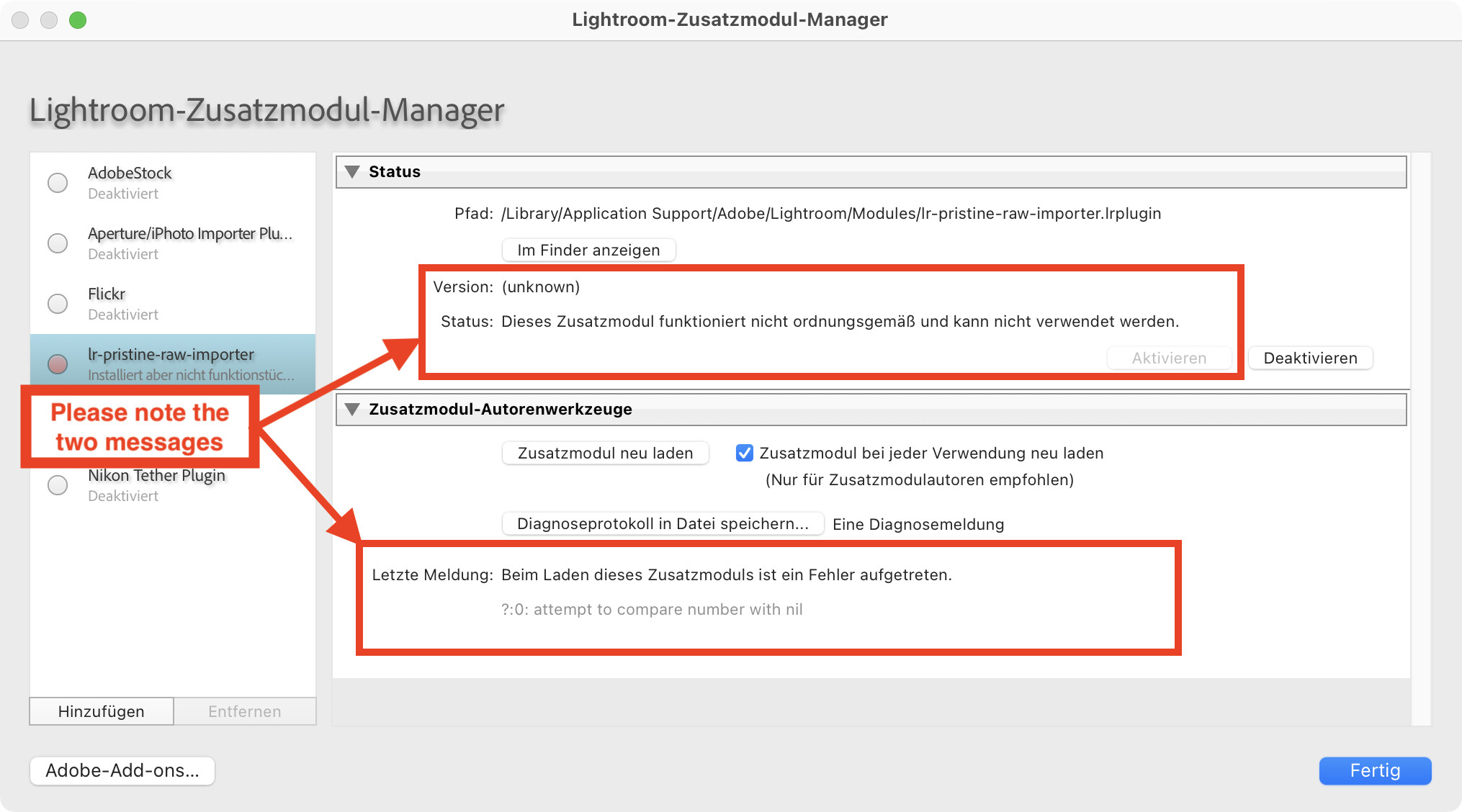Select the Aperture/iPhoto Importer plugin entry
The image size is (1462, 812).
[173, 243]
